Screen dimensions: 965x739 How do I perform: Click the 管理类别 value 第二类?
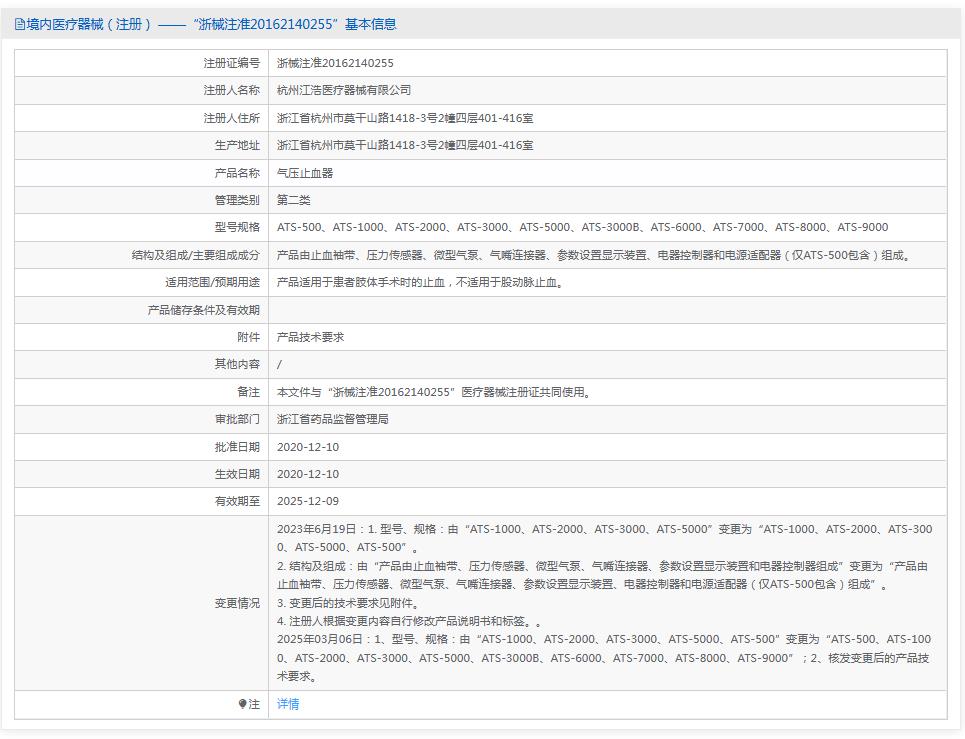click(x=292, y=199)
